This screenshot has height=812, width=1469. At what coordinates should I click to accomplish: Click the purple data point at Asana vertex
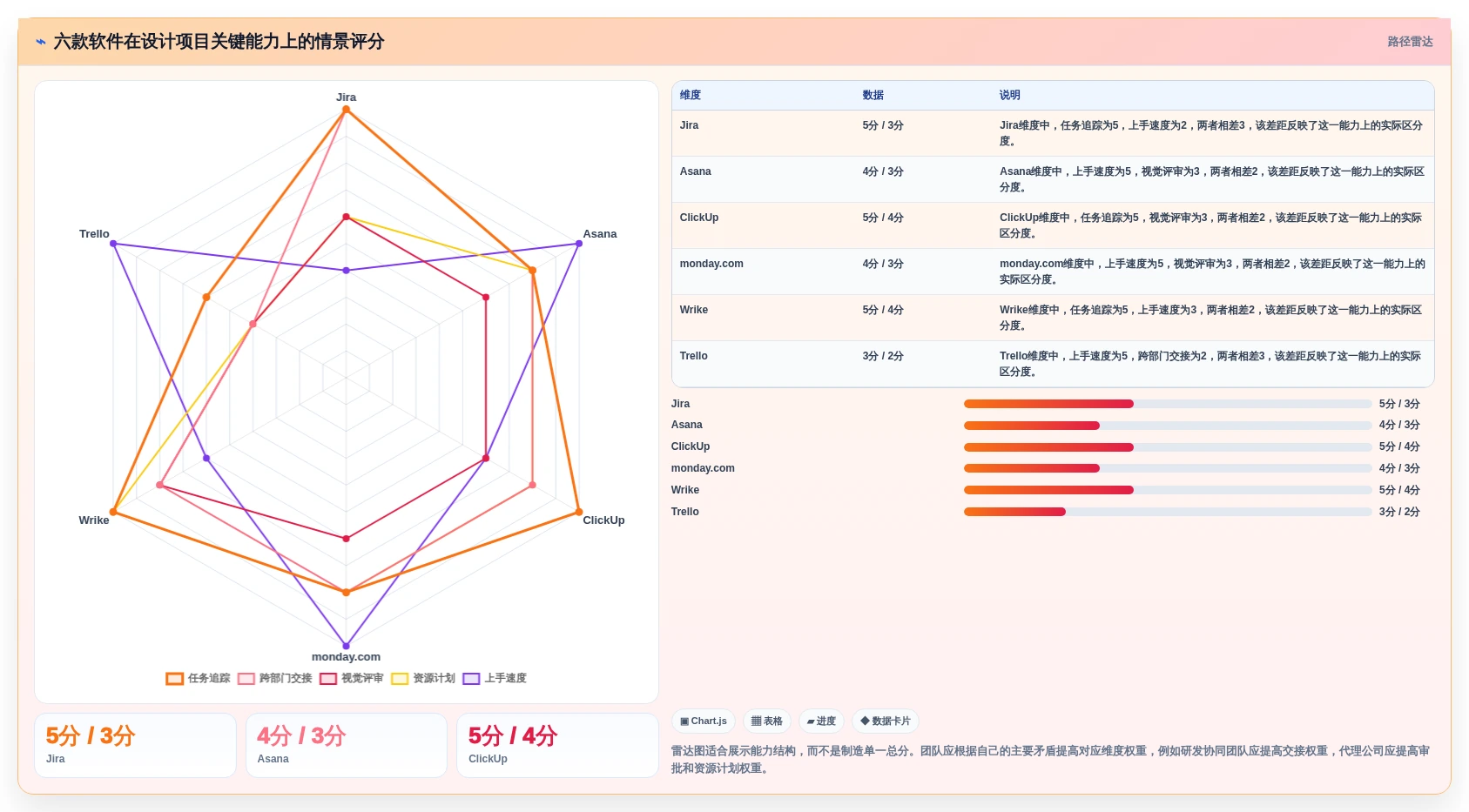tap(579, 244)
